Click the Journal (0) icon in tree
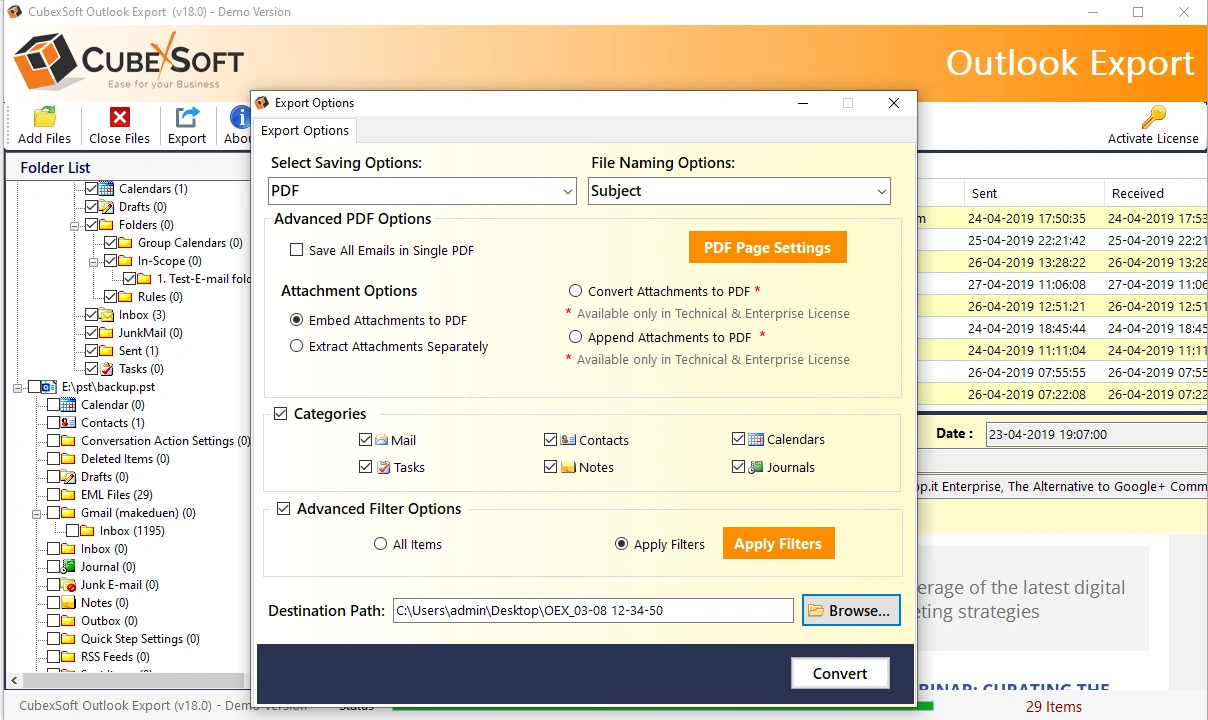 tap(69, 567)
